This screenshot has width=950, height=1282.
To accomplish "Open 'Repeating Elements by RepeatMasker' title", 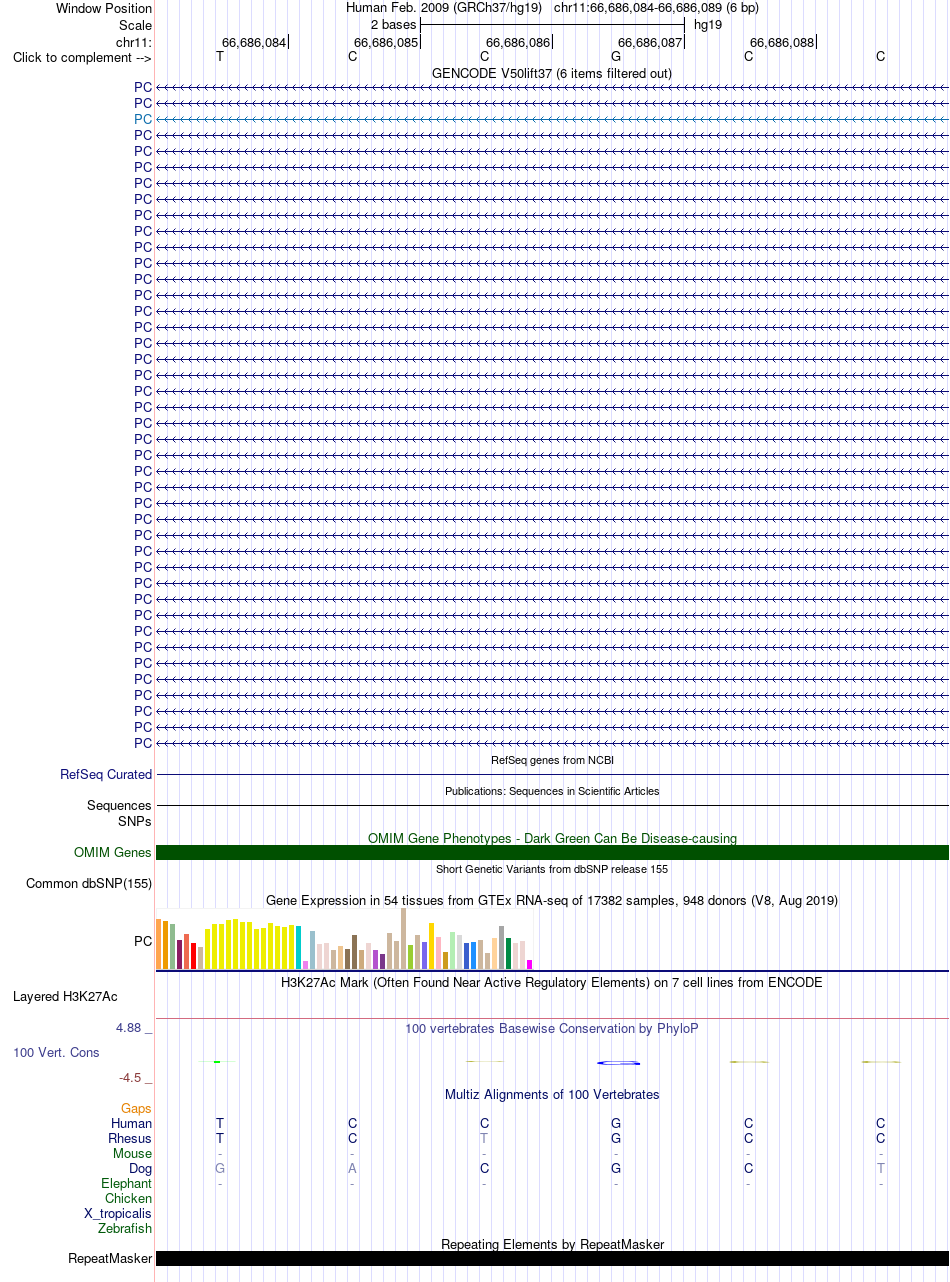I will (x=552, y=1245).
